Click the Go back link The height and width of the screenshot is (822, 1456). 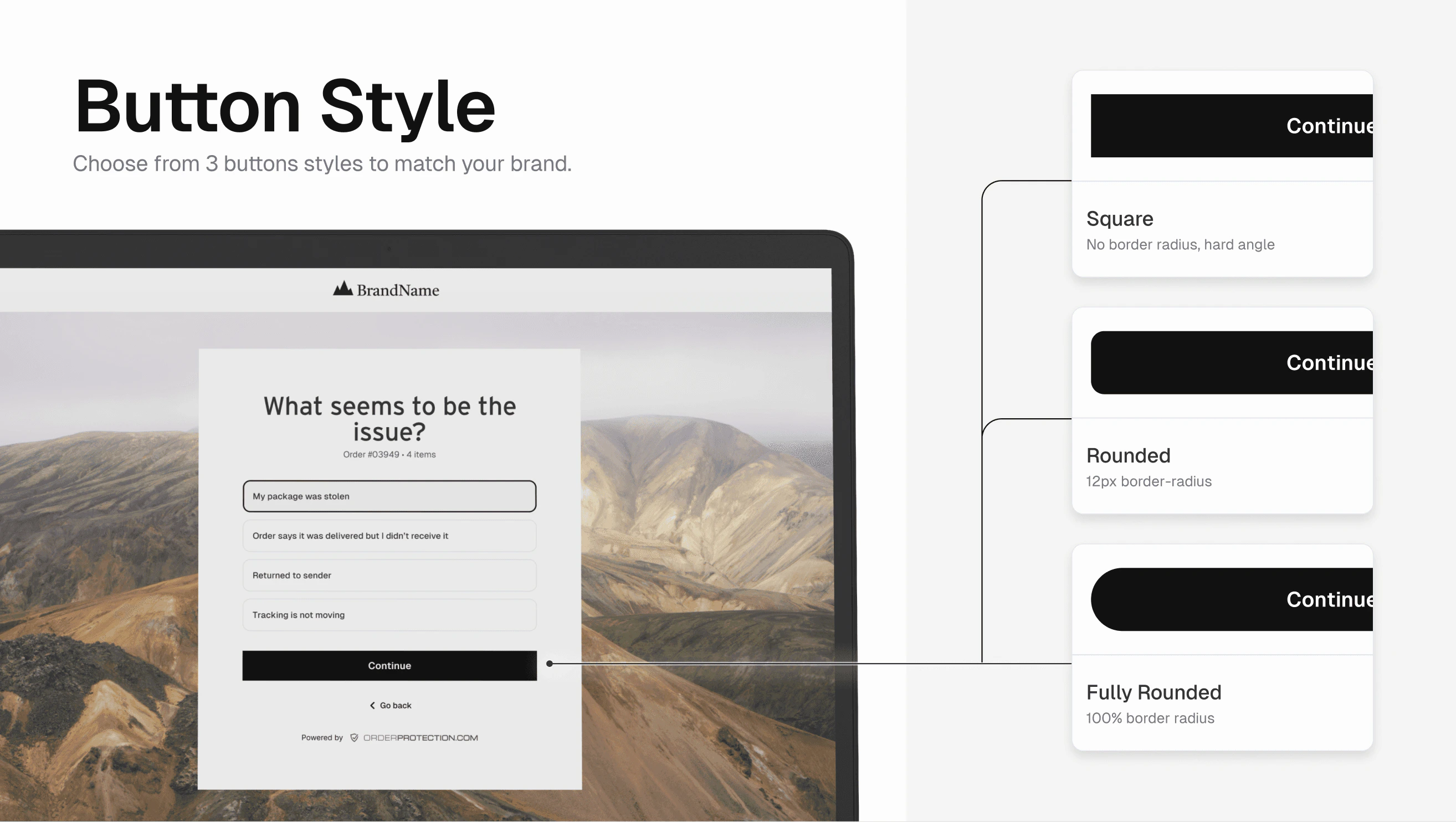pos(395,706)
